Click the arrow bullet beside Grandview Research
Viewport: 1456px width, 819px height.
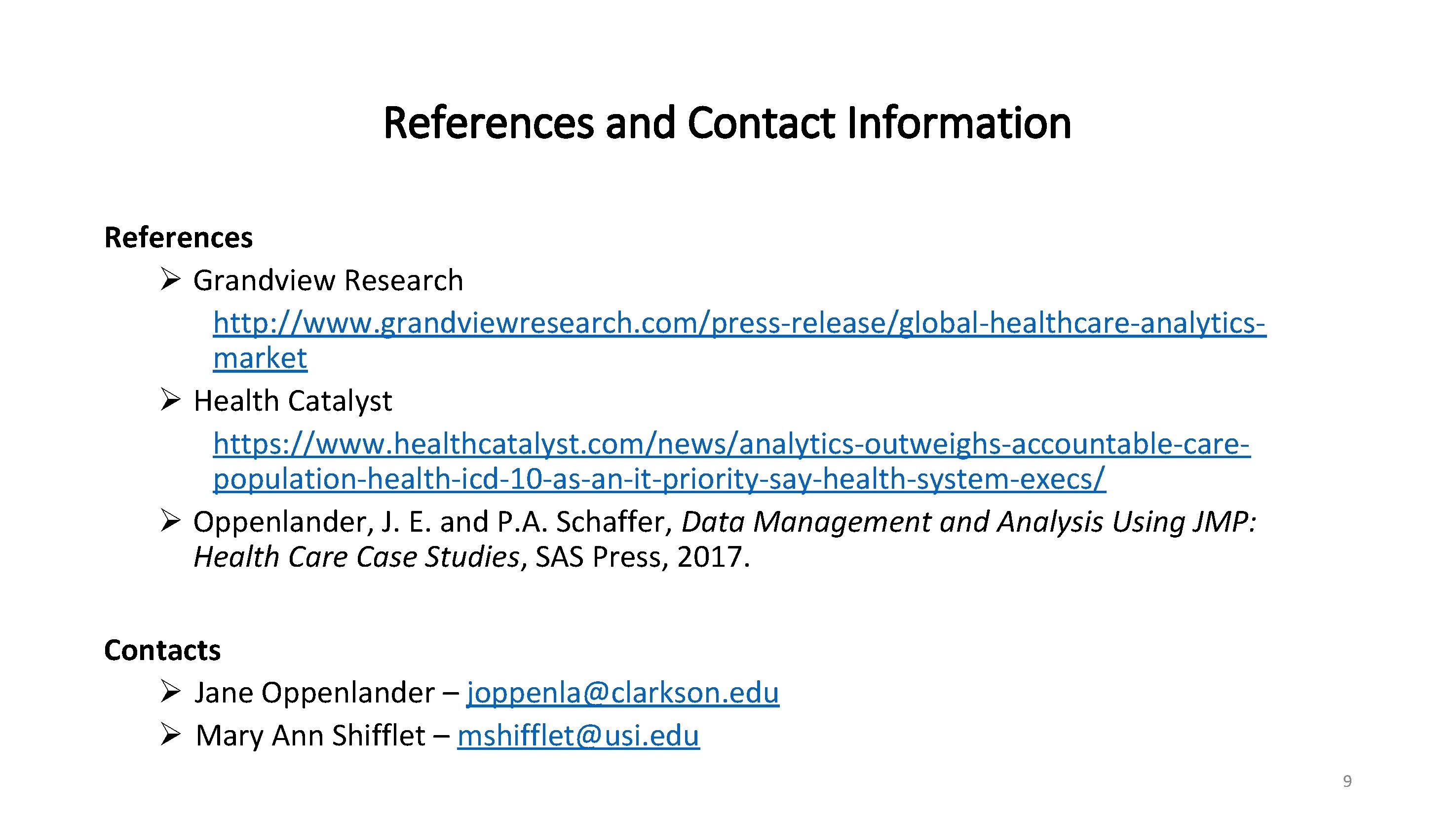tap(170, 279)
